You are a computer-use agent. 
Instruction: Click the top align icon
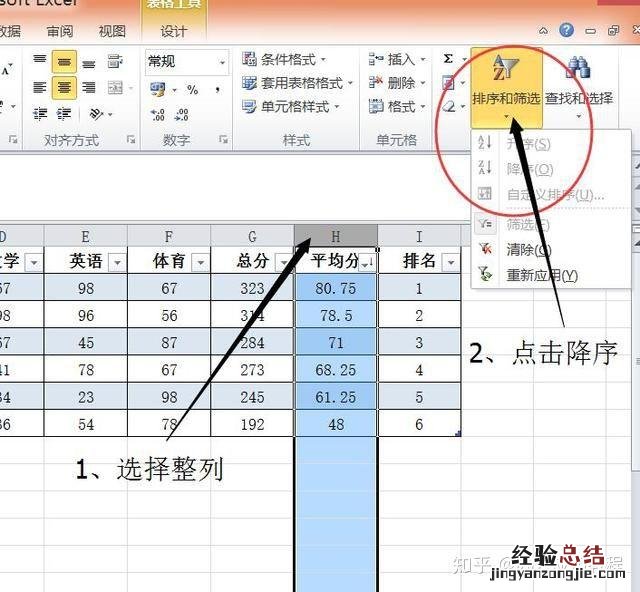(x=40, y=61)
